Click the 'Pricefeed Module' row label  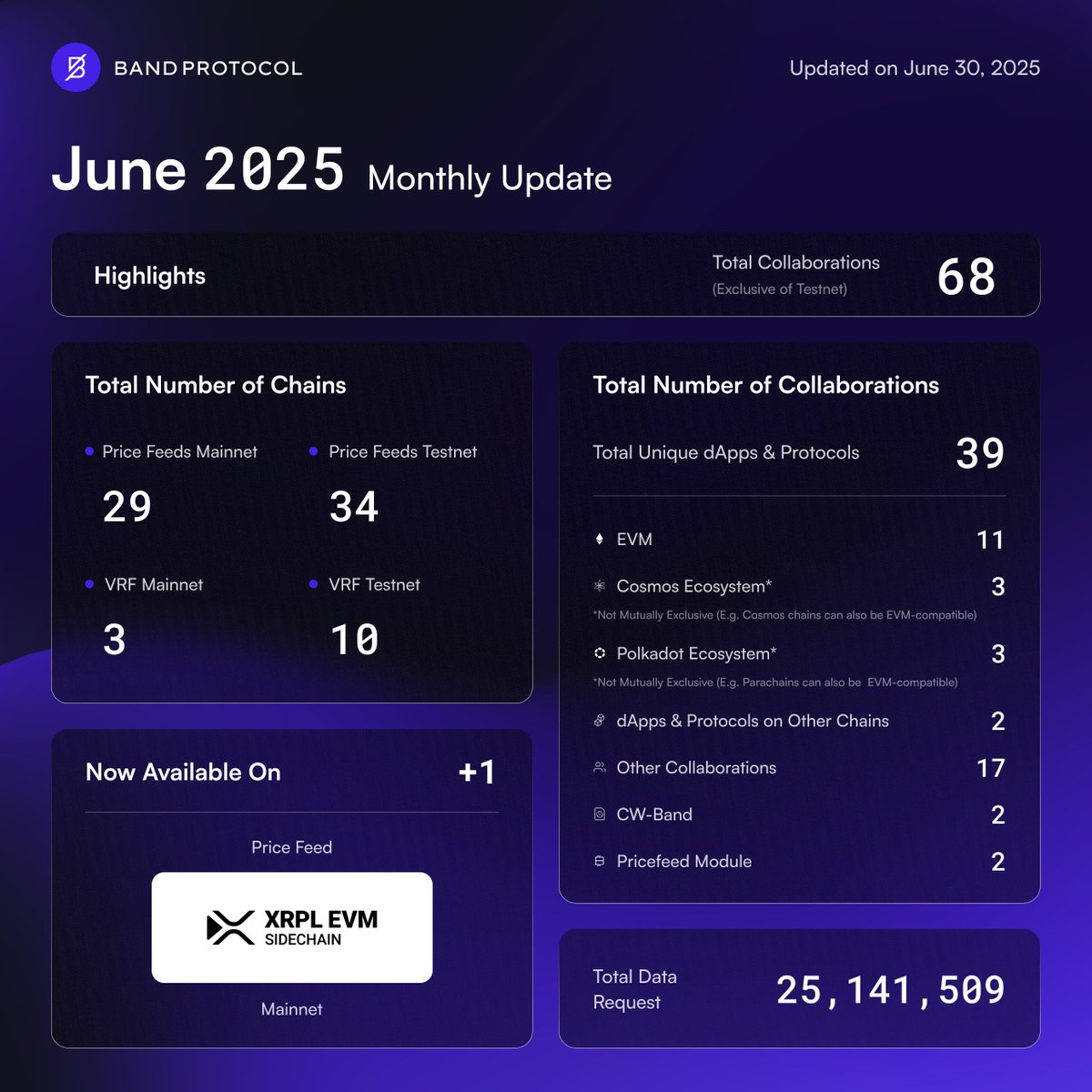point(684,861)
